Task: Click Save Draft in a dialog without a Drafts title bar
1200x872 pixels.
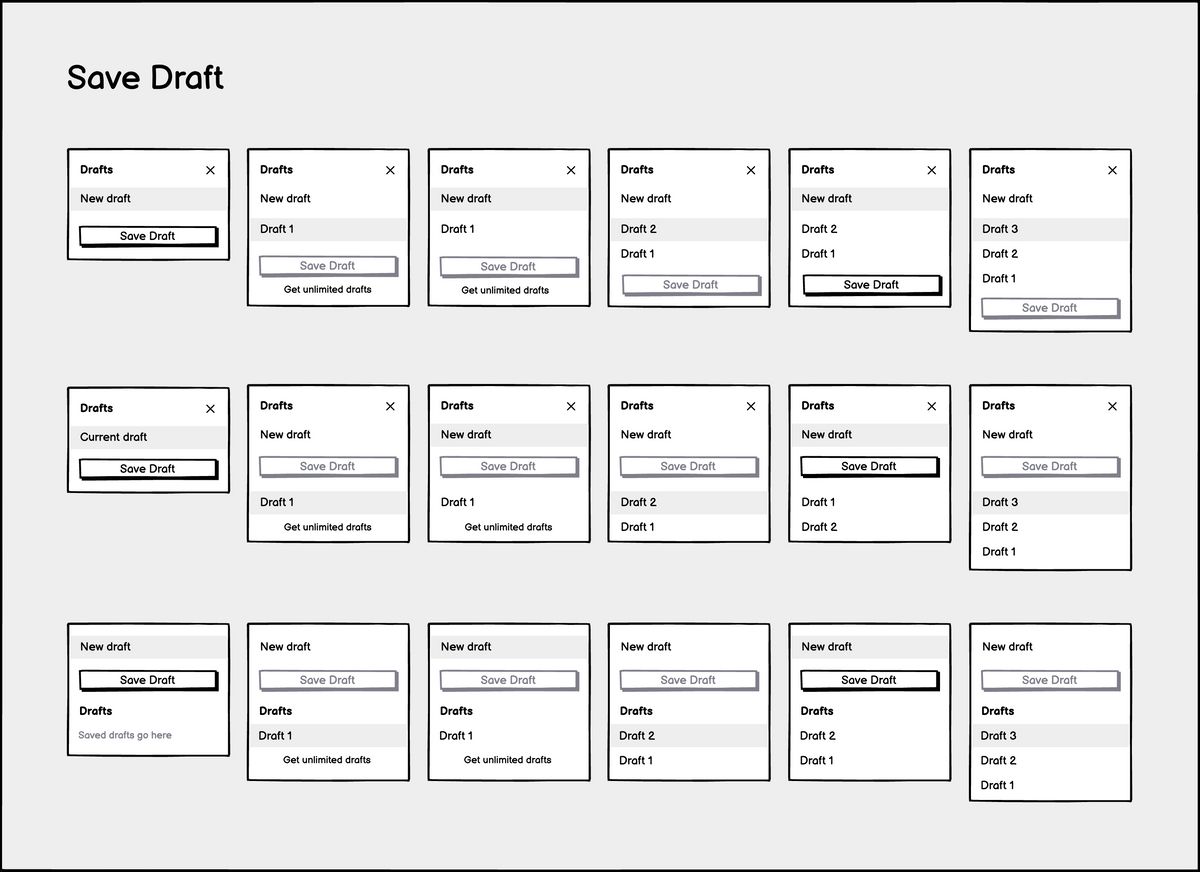Action: coord(148,680)
